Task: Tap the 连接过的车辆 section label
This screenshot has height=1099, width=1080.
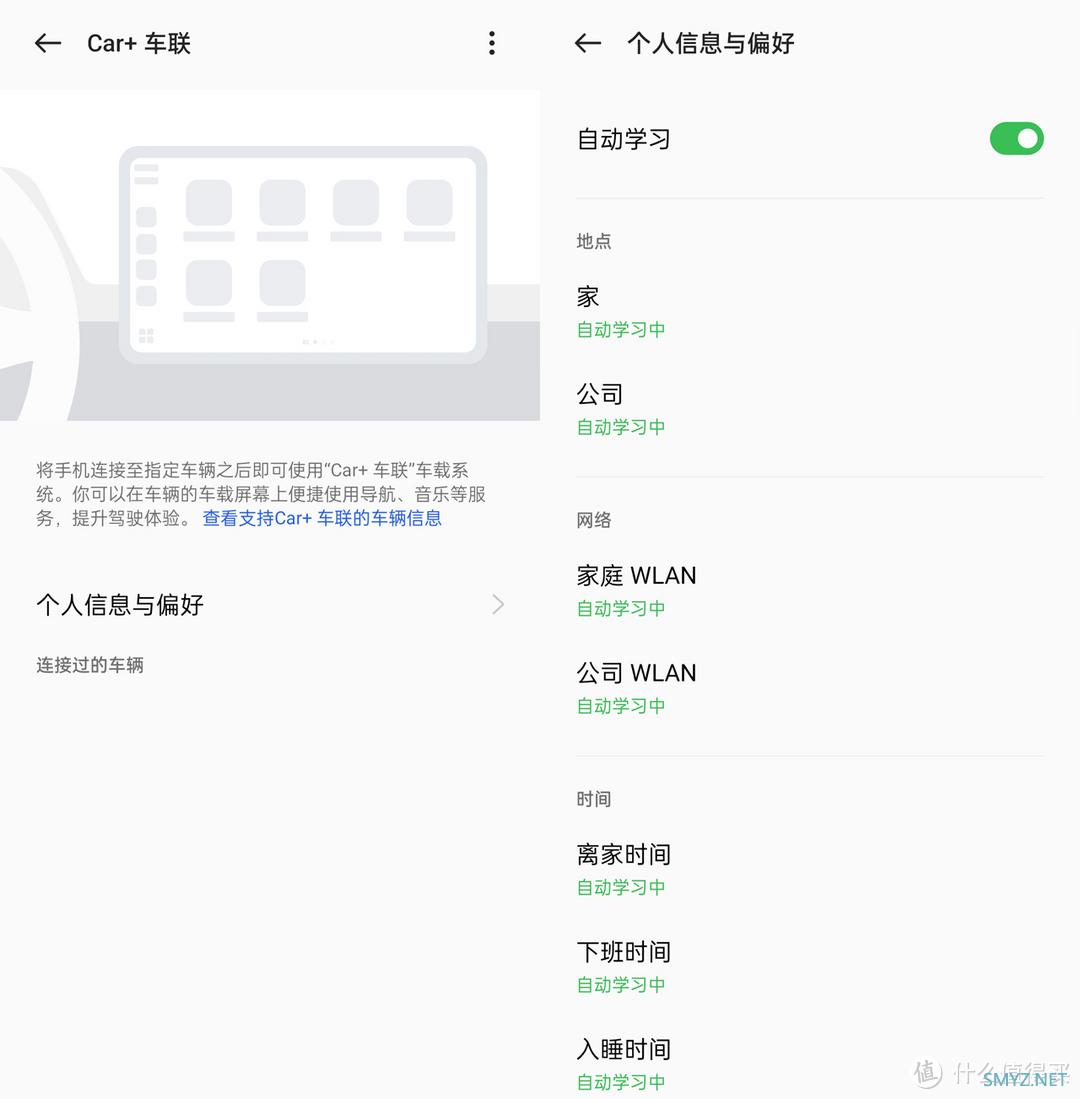Action: 90,665
